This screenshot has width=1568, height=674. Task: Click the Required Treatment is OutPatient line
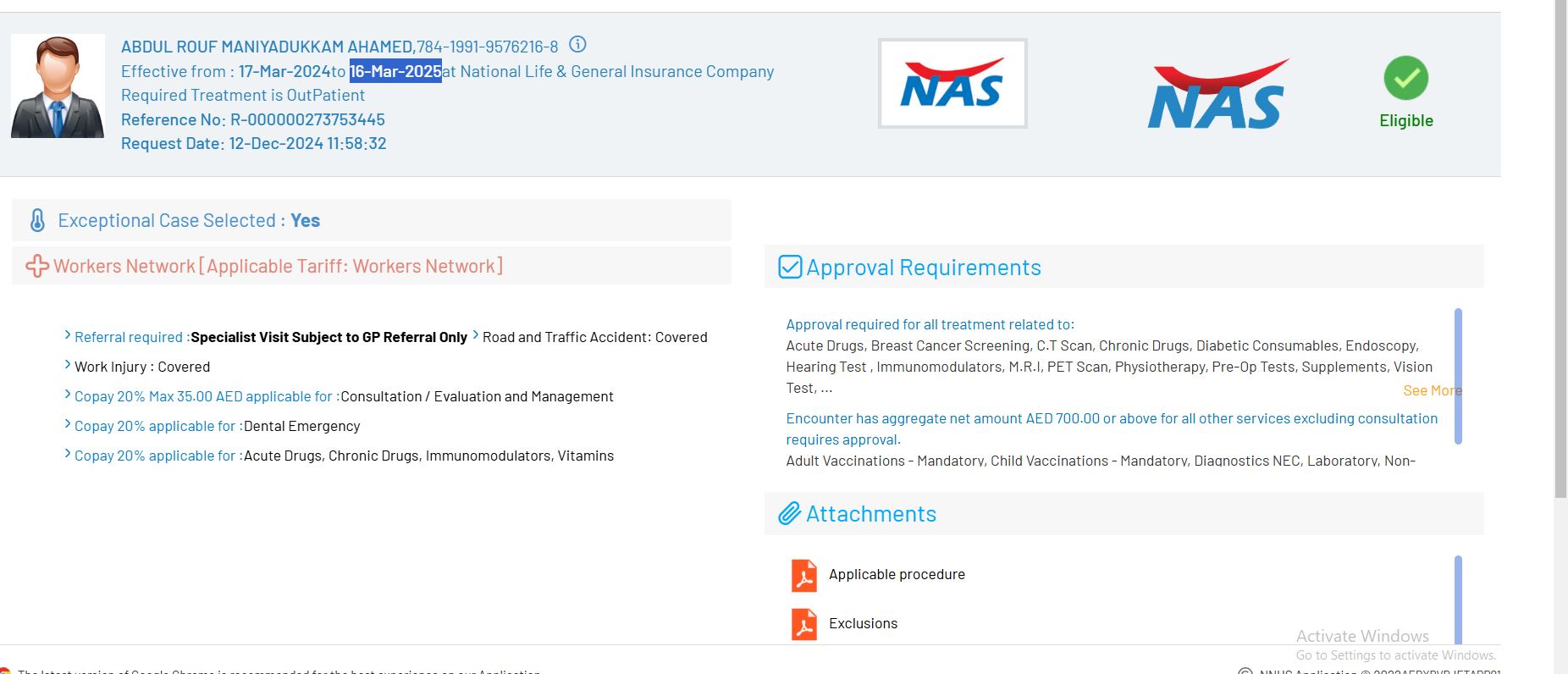pyautogui.click(x=243, y=95)
